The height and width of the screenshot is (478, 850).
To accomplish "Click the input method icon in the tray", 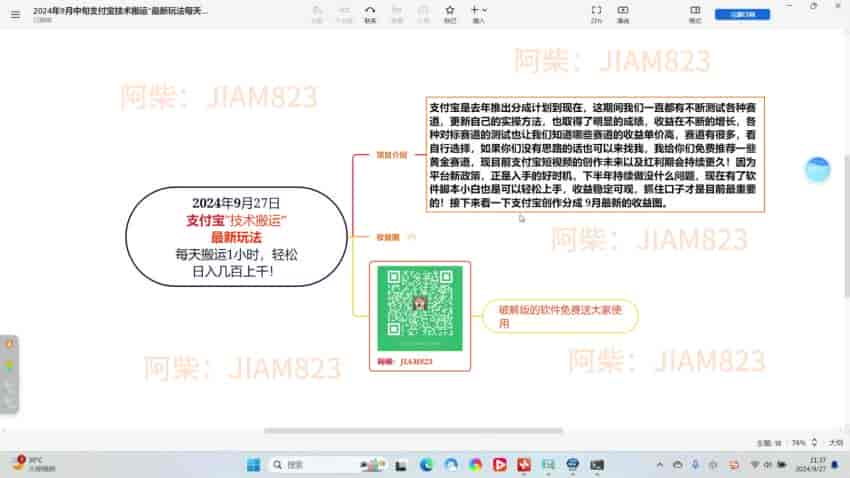I will coord(733,465).
